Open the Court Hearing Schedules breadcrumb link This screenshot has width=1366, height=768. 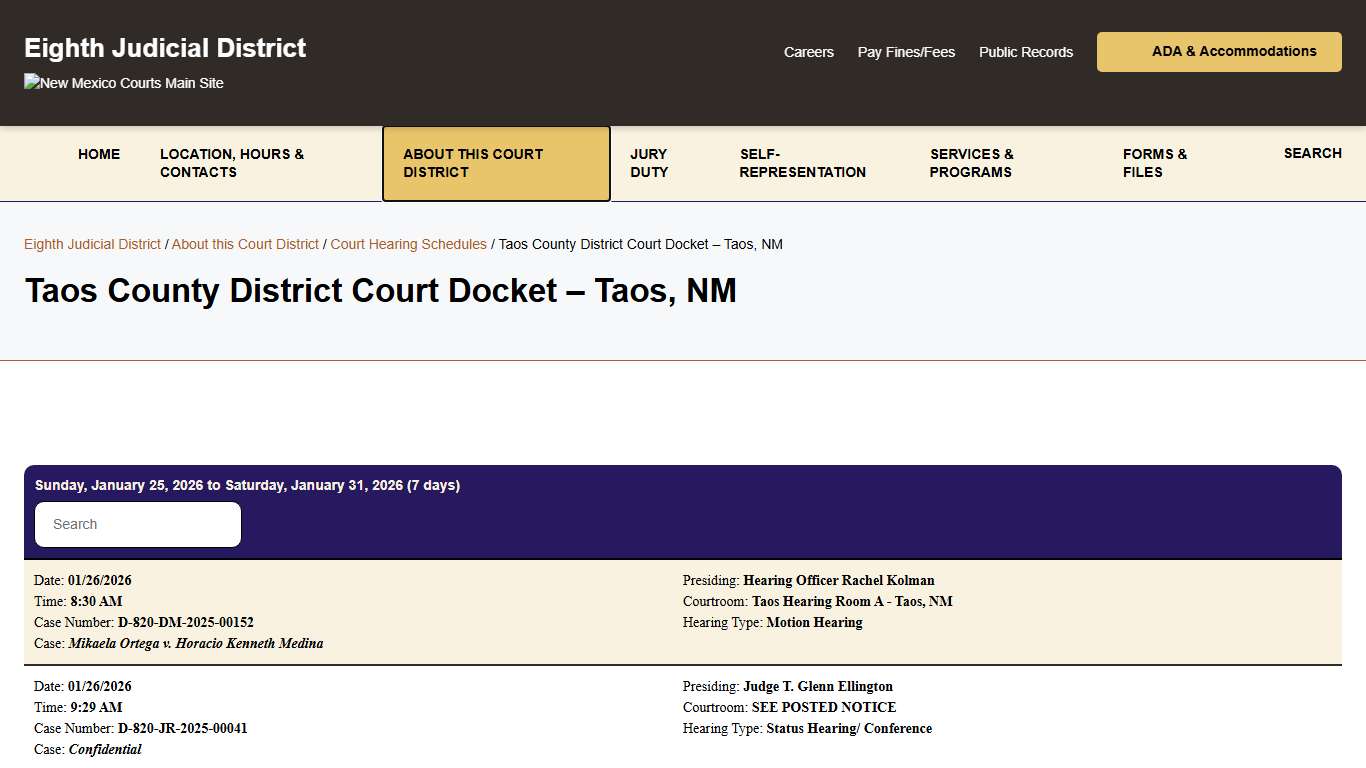click(408, 244)
